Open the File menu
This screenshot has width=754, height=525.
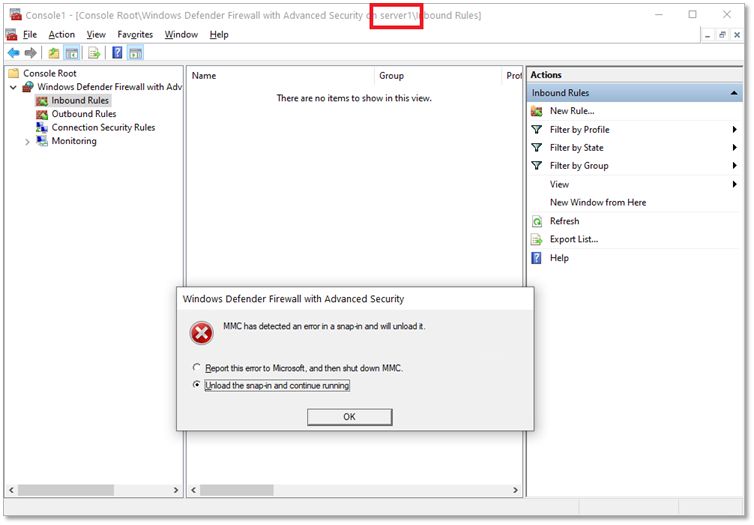pyautogui.click(x=30, y=35)
